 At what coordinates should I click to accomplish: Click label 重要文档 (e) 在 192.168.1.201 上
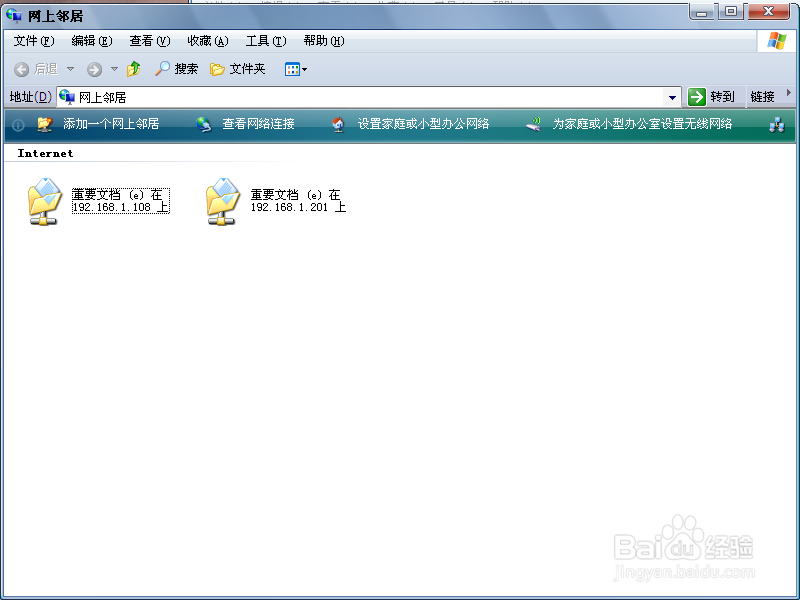298,201
